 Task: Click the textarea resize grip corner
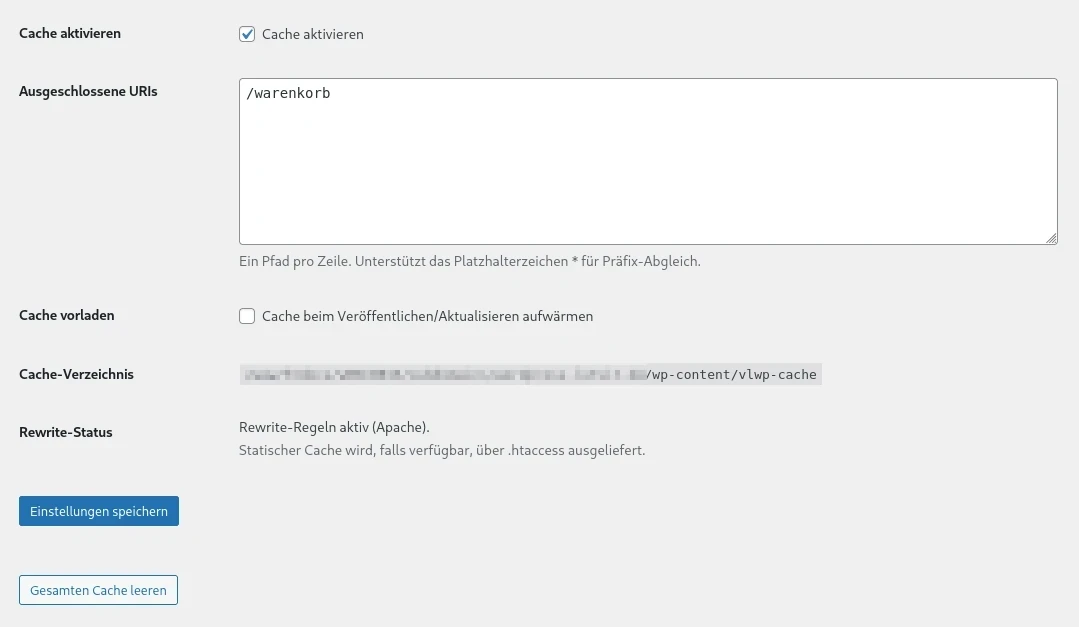point(1052,238)
